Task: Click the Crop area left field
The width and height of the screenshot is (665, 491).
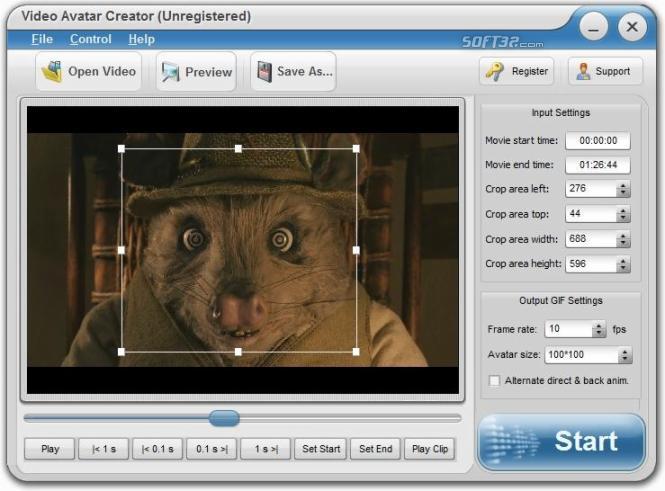Action: pyautogui.click(x=591, y=189)
